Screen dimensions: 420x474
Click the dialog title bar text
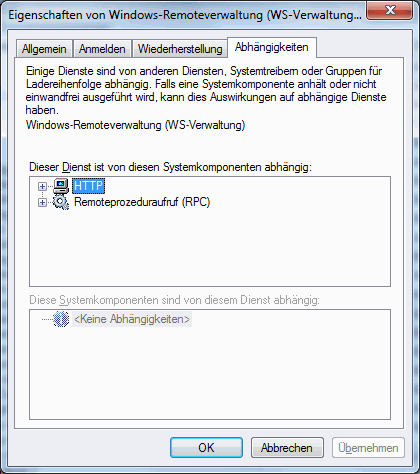tap(185, 15)
